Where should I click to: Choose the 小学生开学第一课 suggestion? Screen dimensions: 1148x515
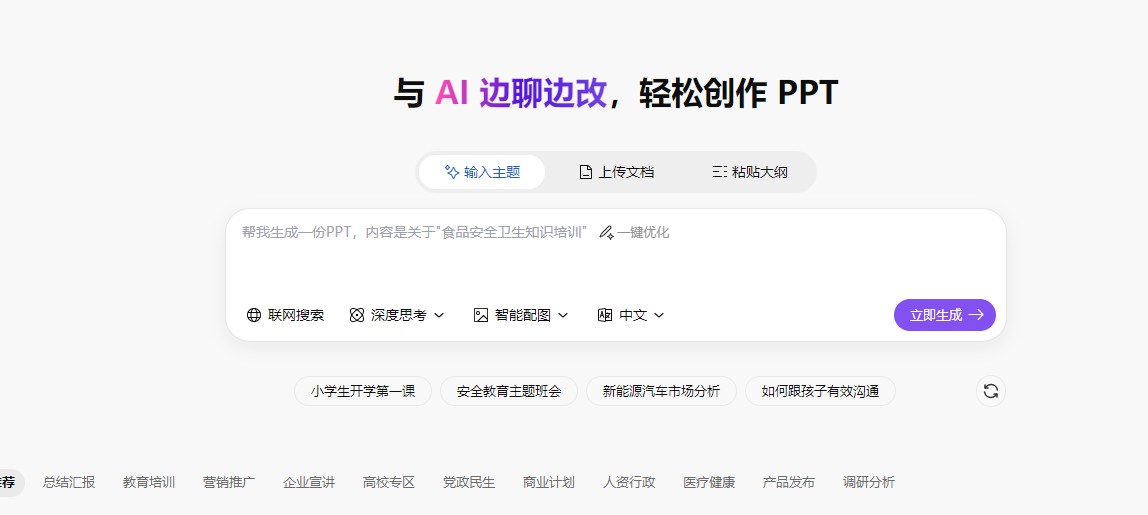pos(363,391)
